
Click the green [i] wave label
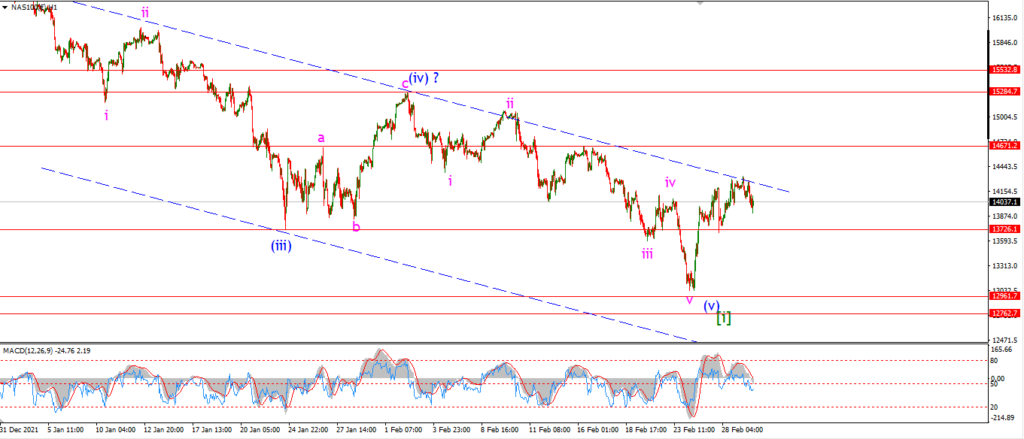tap(724, 318)
